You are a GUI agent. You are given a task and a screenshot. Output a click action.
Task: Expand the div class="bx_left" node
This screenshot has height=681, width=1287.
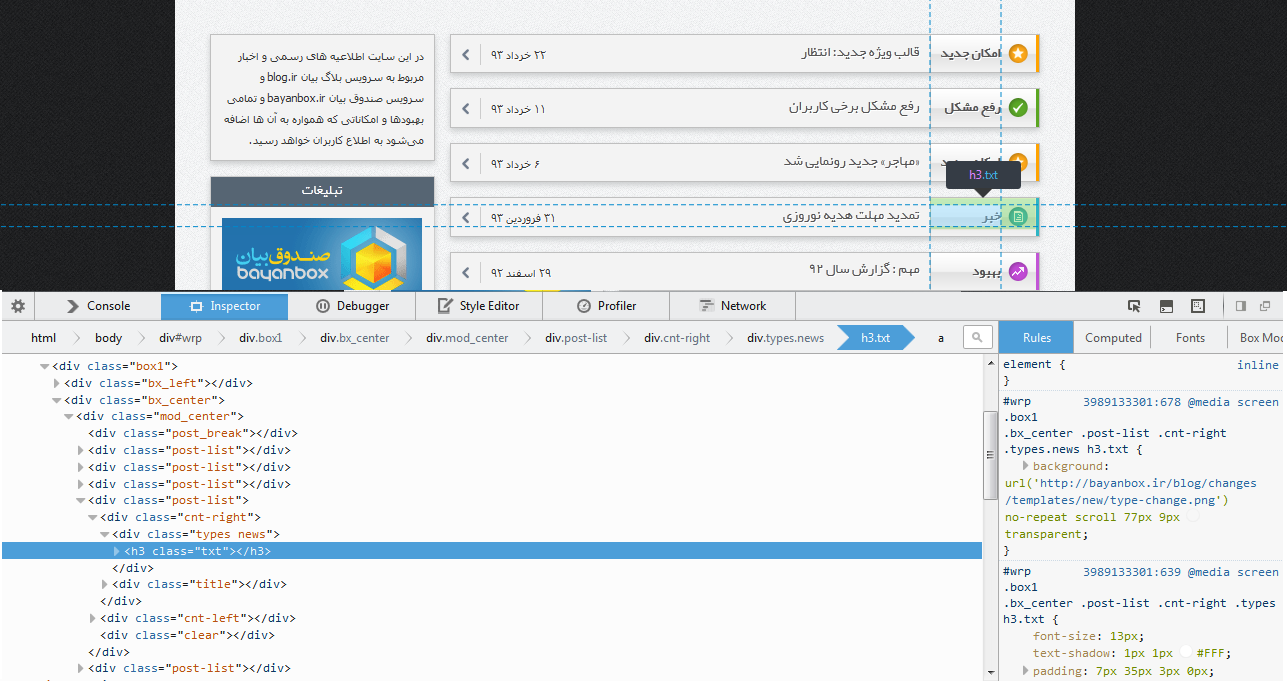coord(57,383)
